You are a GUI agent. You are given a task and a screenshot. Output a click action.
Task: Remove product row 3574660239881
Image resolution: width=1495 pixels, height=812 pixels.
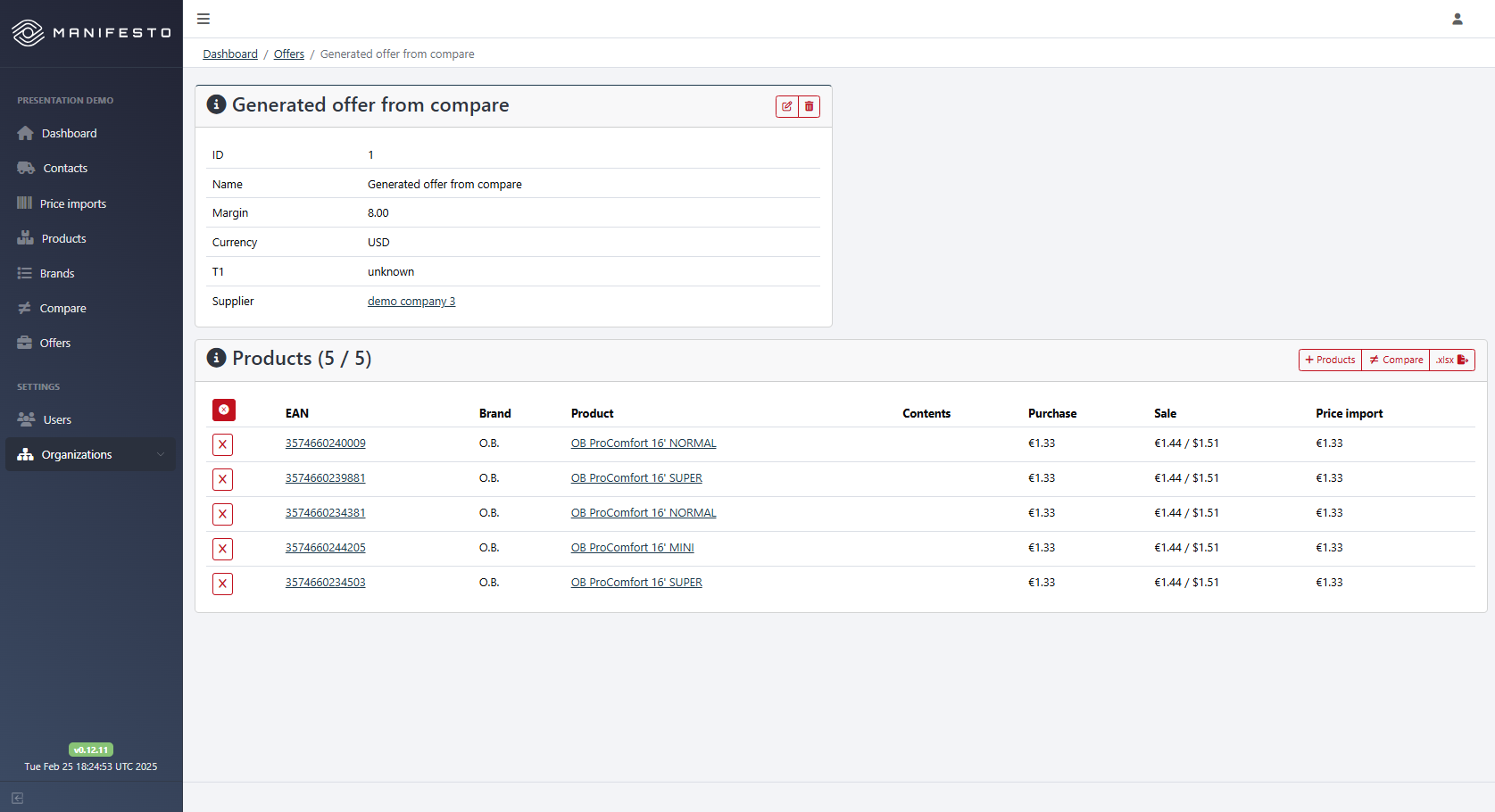tap(223, 479)
